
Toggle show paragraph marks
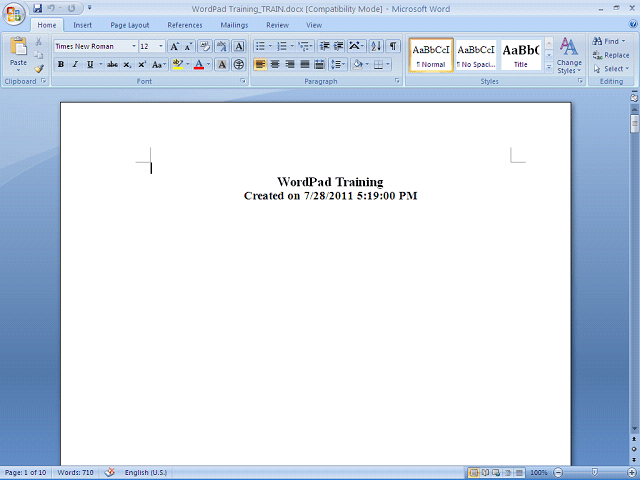(x=393, y=46)
